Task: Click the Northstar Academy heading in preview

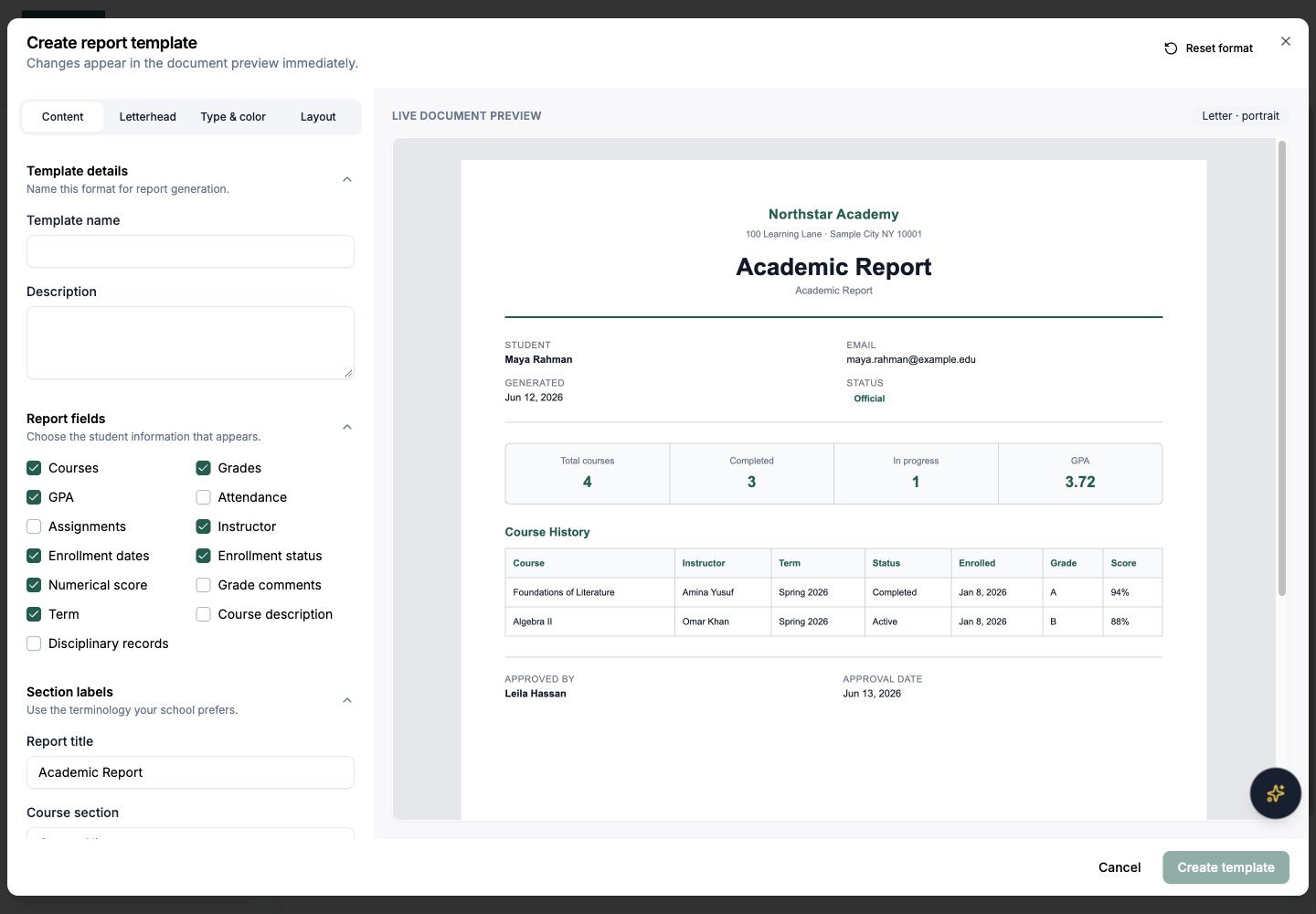Action: click(x=833, y=214)
